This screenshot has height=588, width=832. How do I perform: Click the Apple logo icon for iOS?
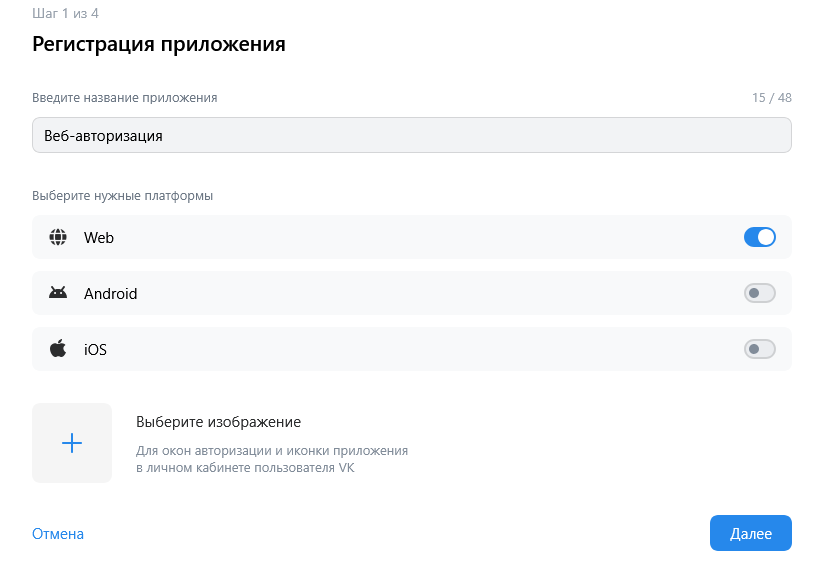point(58,349)
